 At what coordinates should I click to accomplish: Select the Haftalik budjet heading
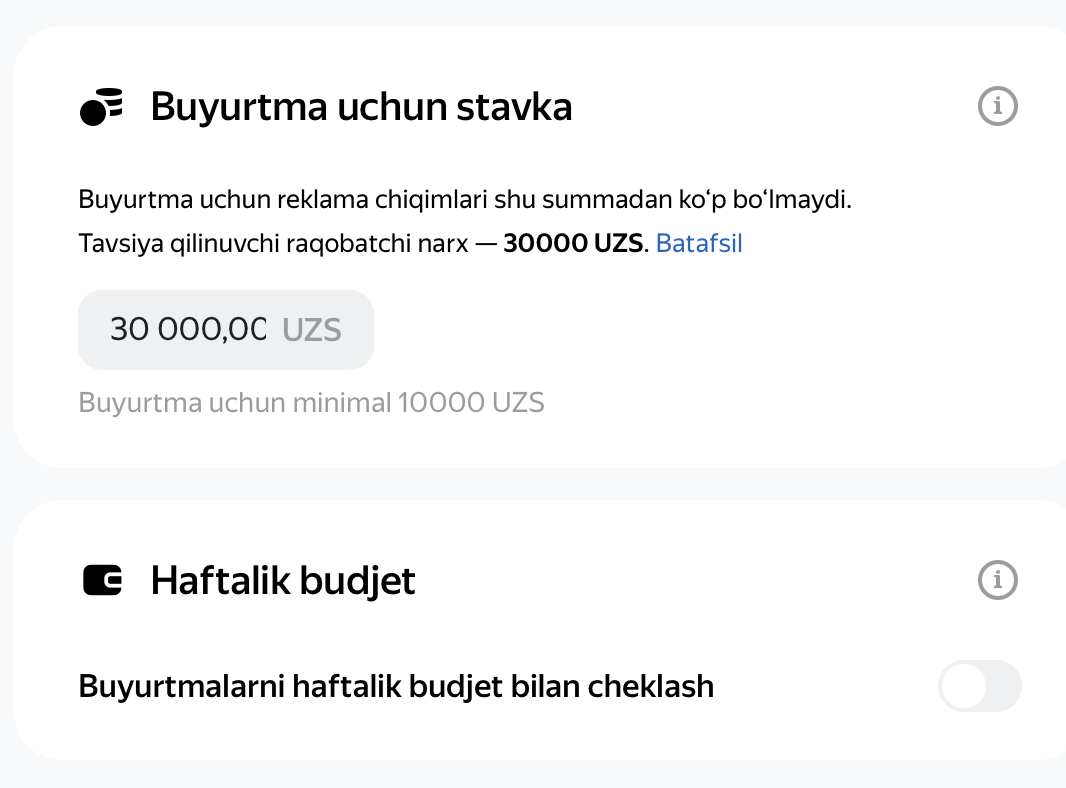tap(283, 581)
